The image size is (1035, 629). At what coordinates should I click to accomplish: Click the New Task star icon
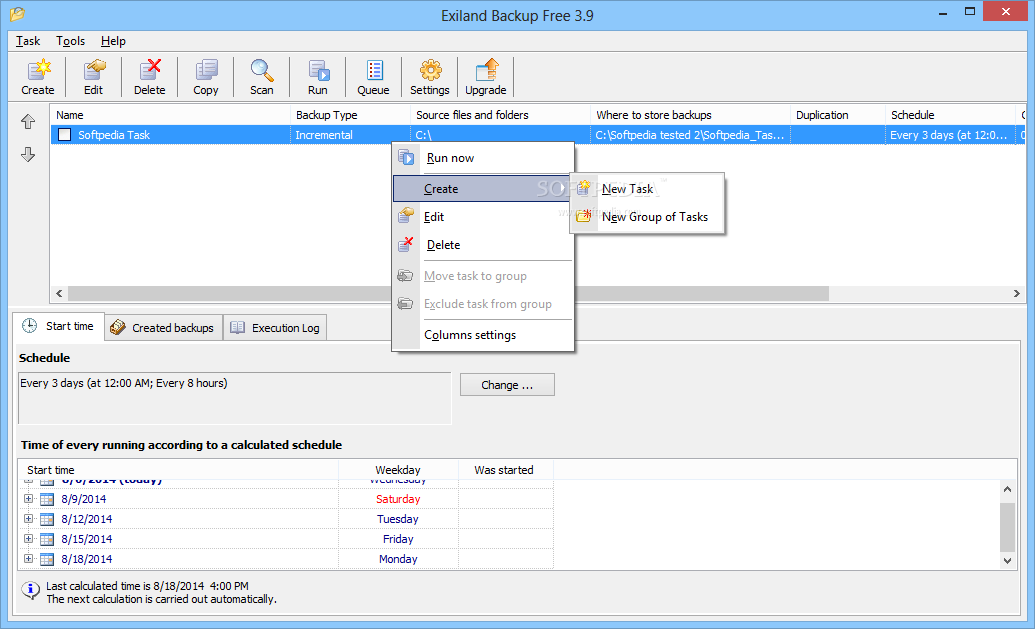tap(584, 188)
